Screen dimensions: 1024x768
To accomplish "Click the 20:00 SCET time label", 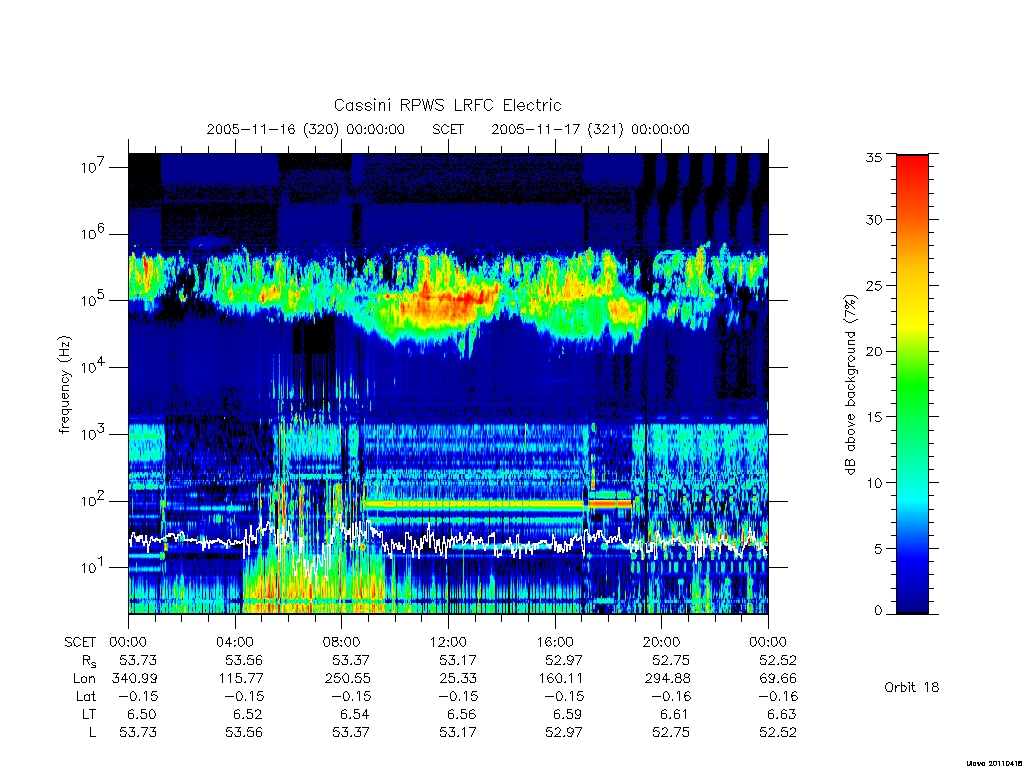I will [x=662, y=642].
